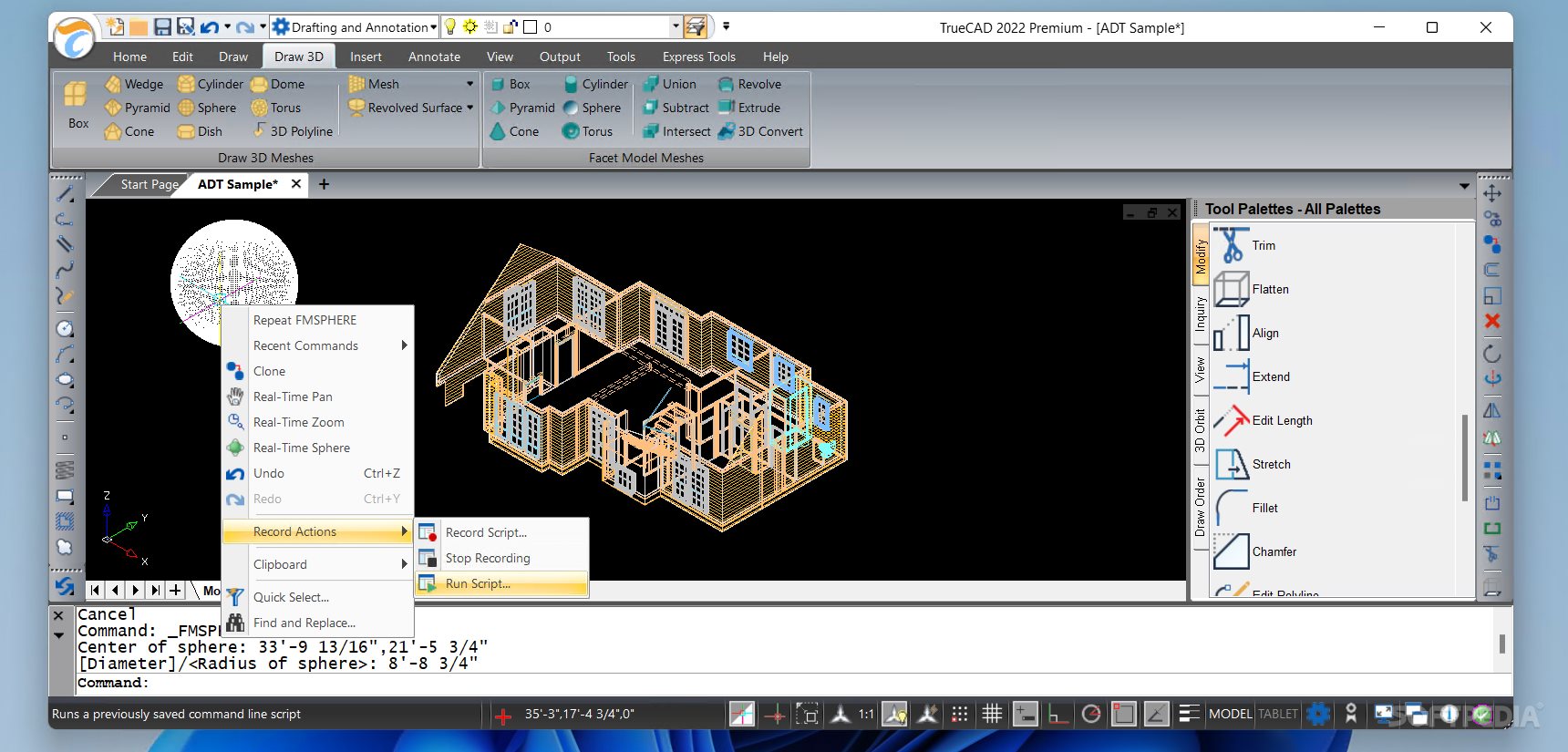This screenshot has width=1568, height=752.
Task: Save the drawing with the floppy icon
Action: 162,27
